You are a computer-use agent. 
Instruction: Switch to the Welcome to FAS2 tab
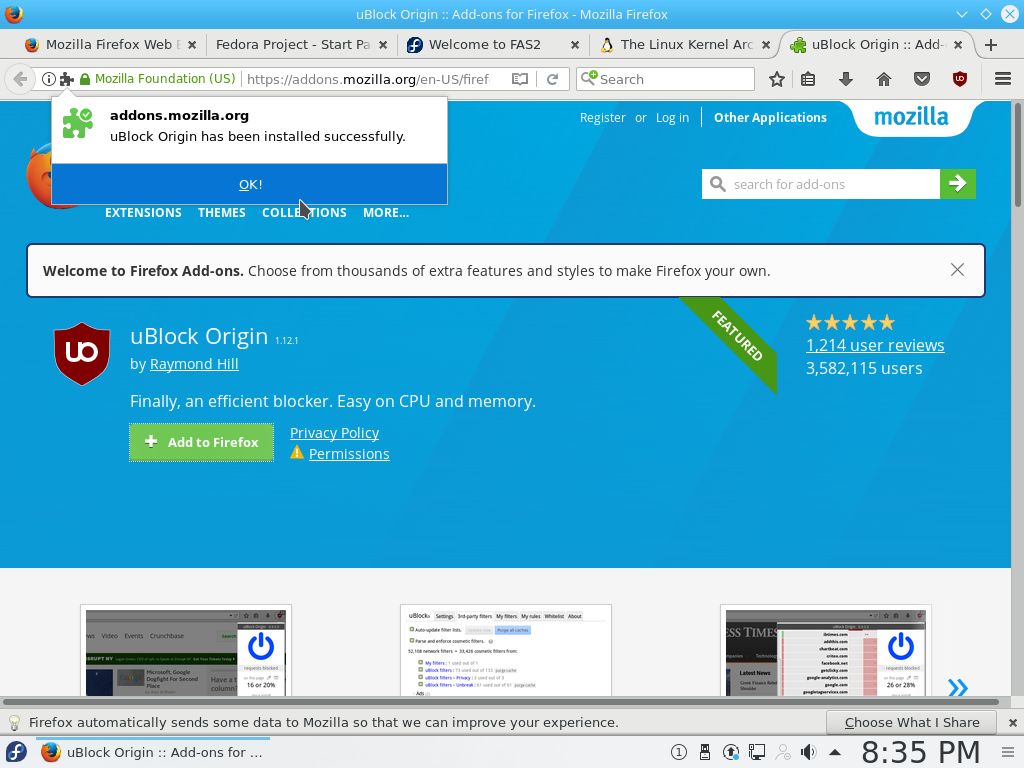(484, 44)
